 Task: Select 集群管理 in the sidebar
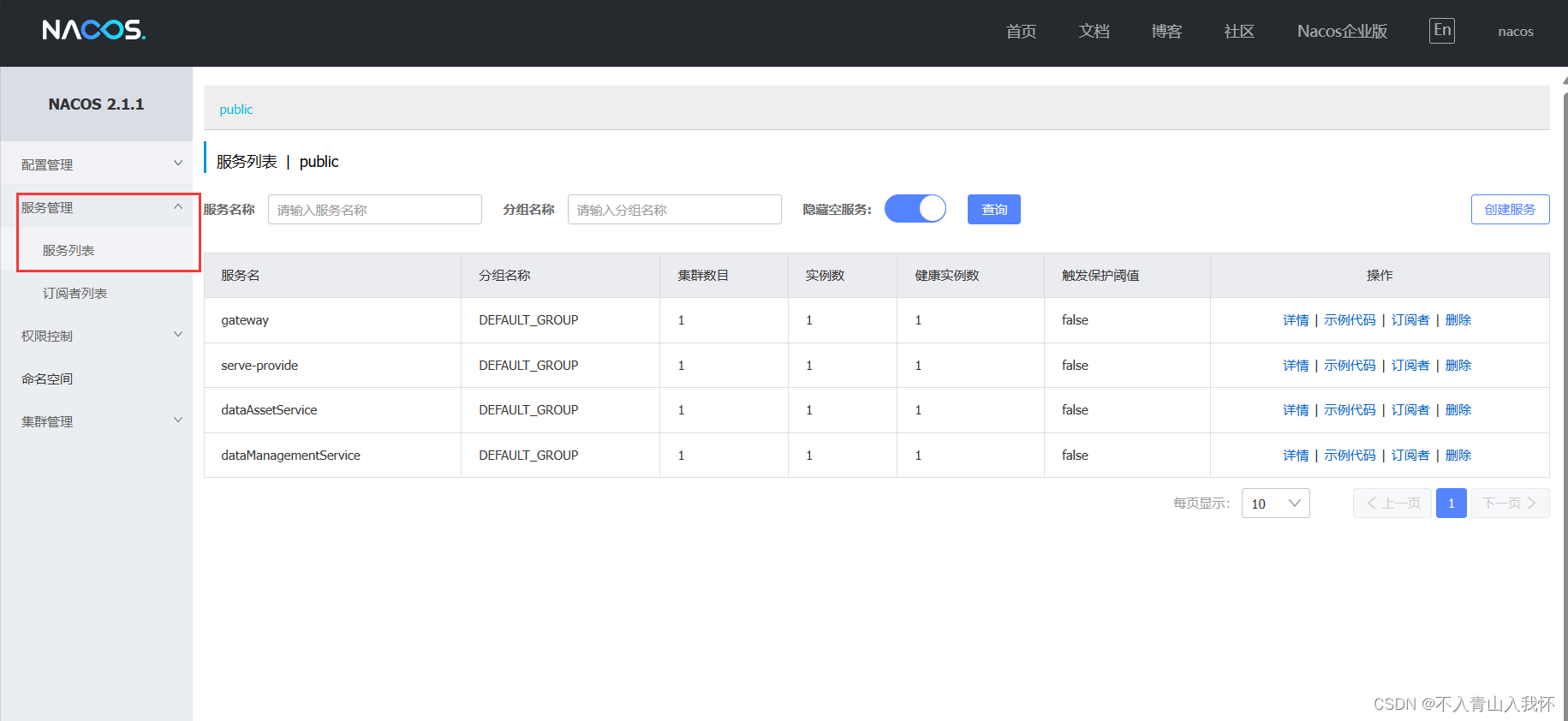47,421
